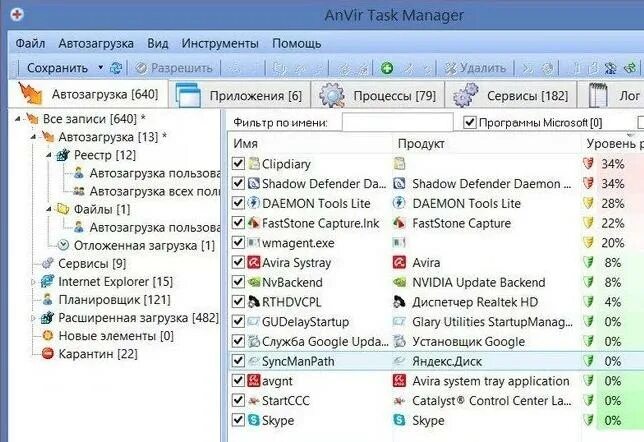Image resolution: width=644 pixels, height=442 pixels.
Task: Click the refresh icon next to Сохранить
Action: pos(116,68)
